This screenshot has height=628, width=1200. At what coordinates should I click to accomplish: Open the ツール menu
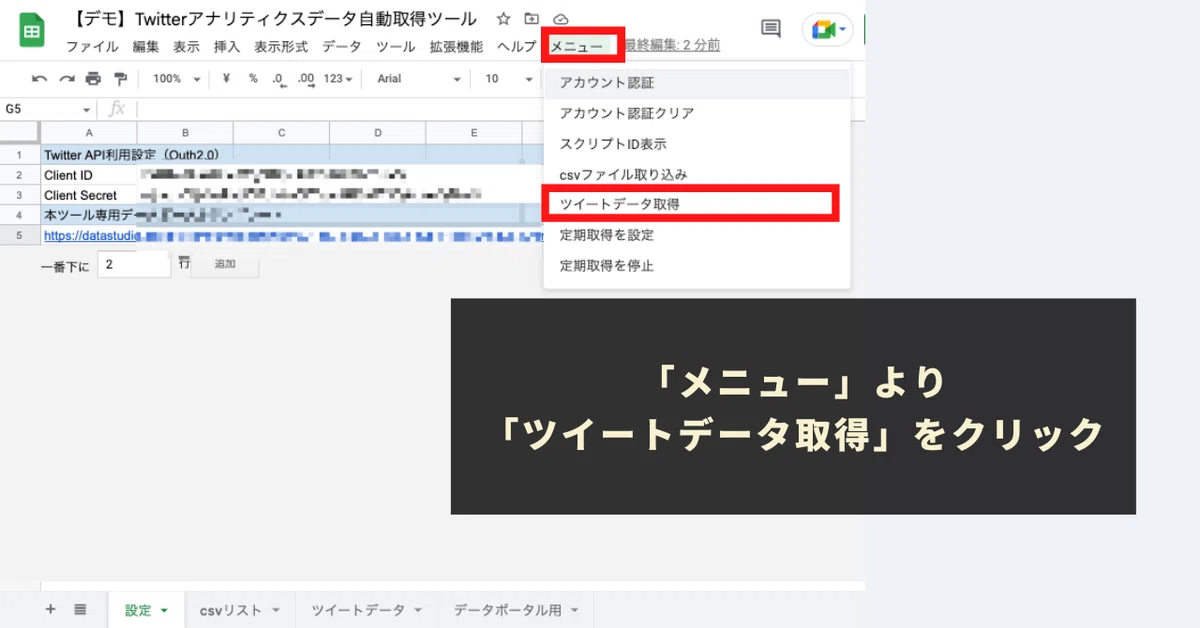click(396, 46)
